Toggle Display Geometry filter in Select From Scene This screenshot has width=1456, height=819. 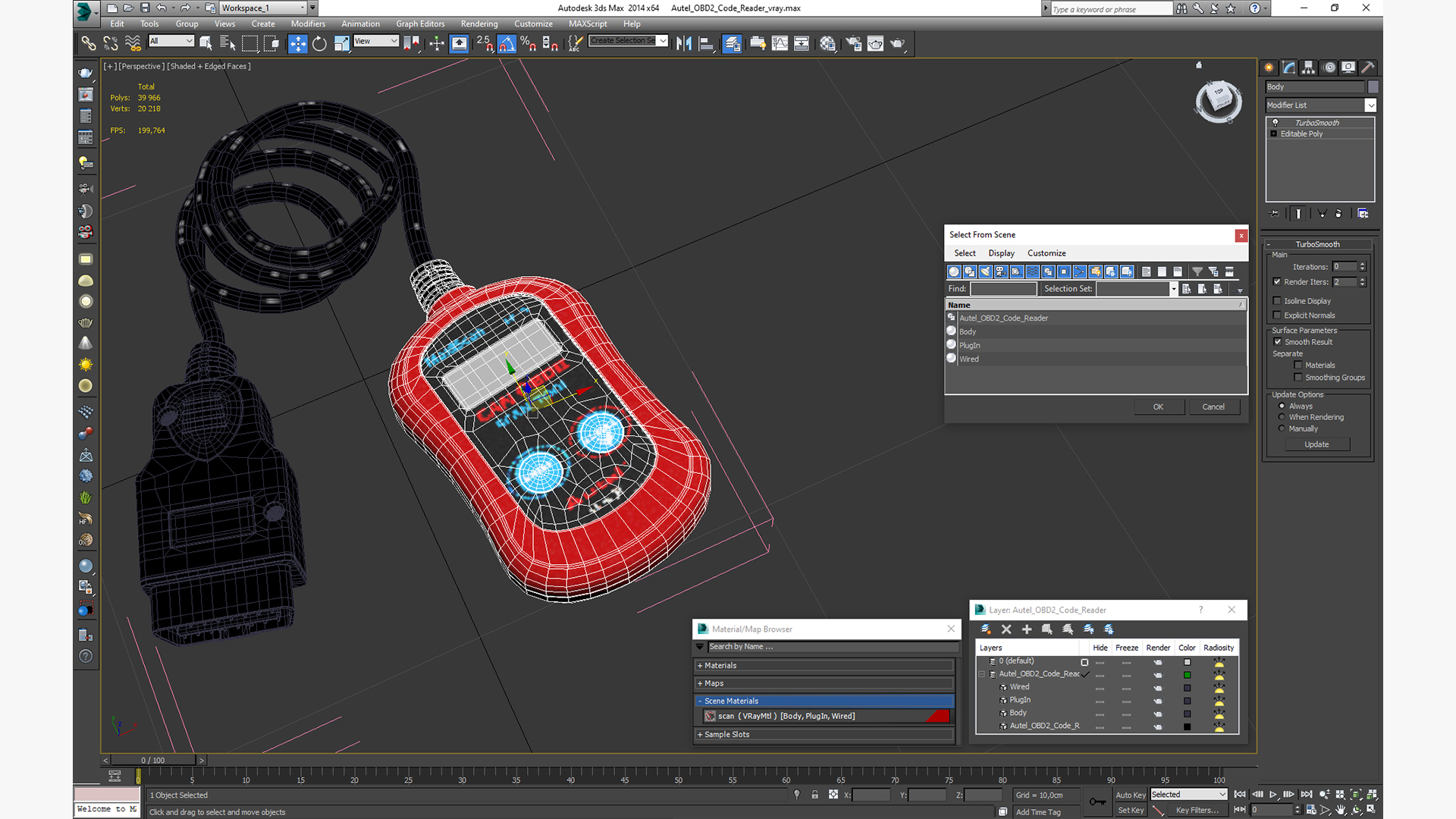coord(954,271)
